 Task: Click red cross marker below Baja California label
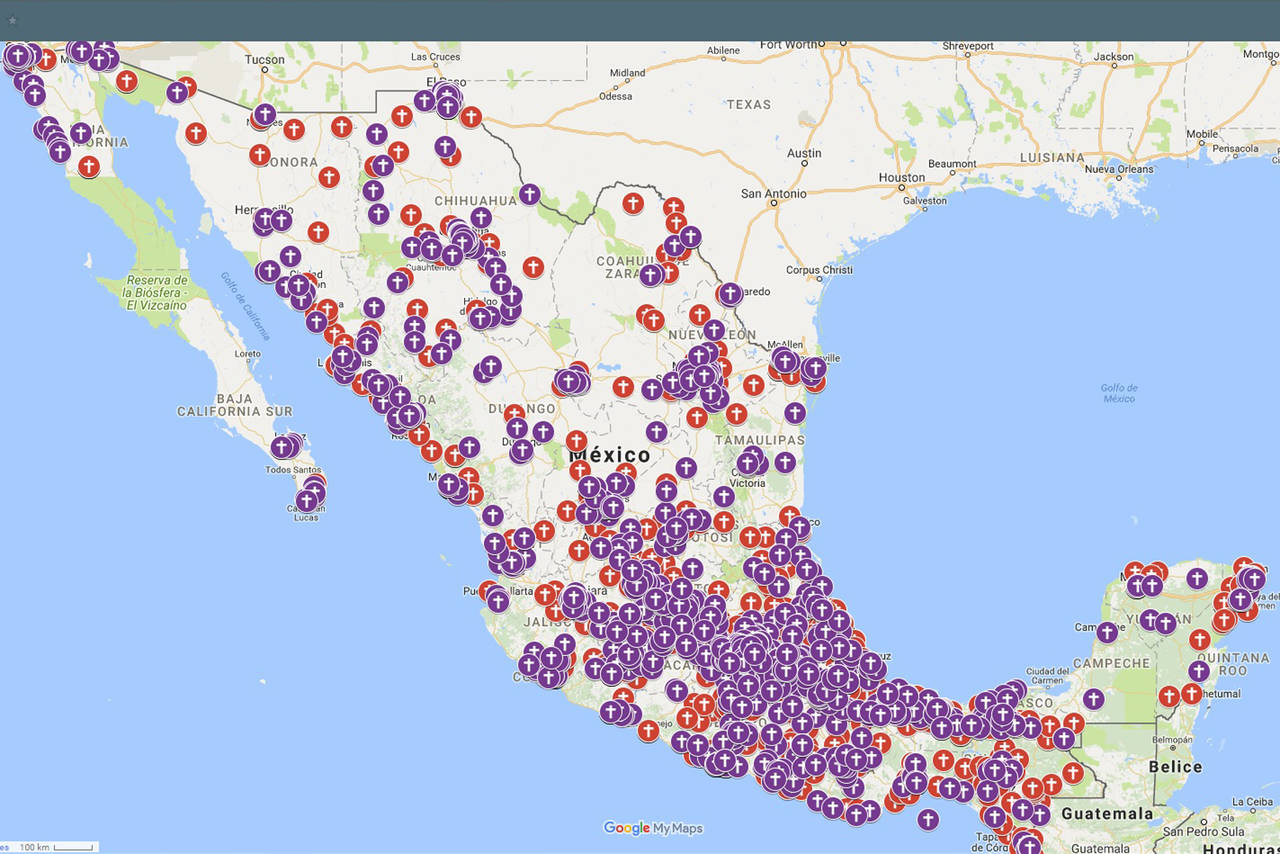(x=89, y=166)
